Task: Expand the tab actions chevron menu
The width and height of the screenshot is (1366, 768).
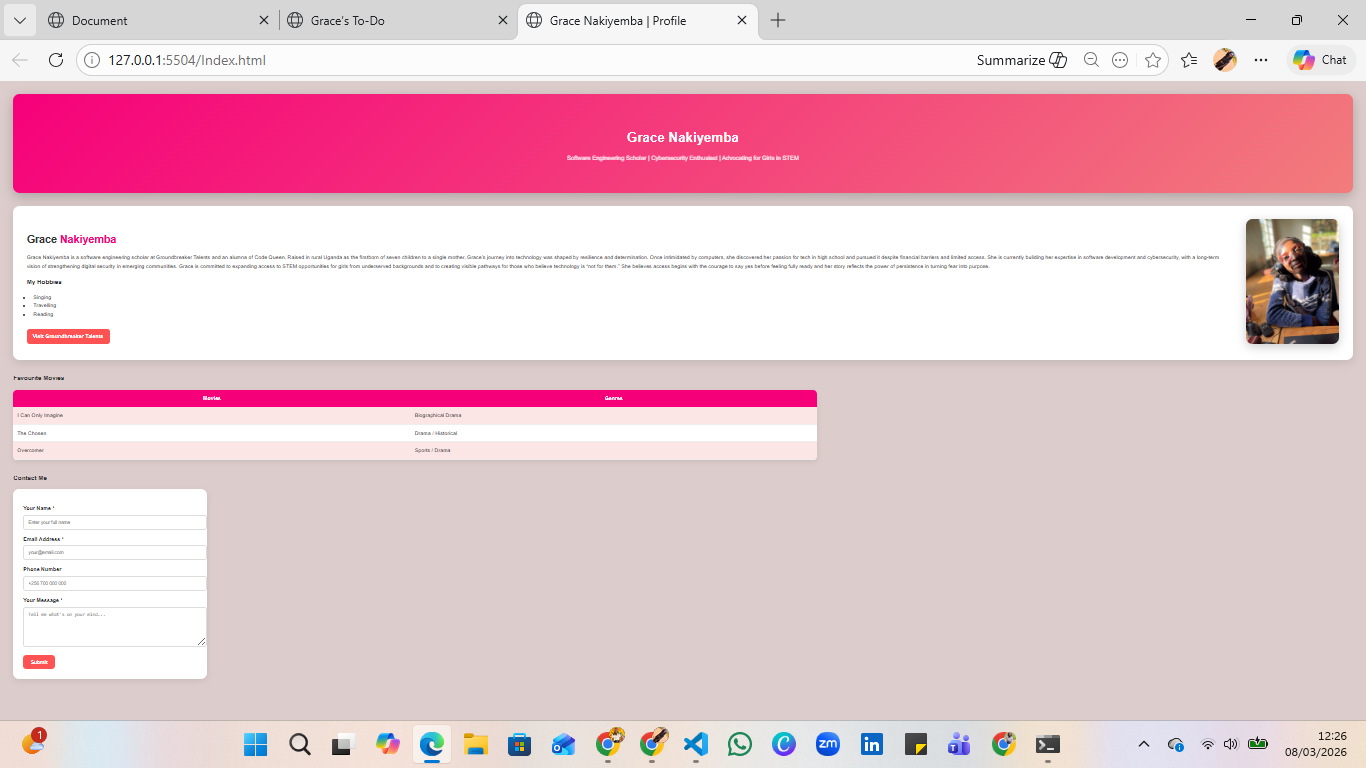Action: pos(20,20)
